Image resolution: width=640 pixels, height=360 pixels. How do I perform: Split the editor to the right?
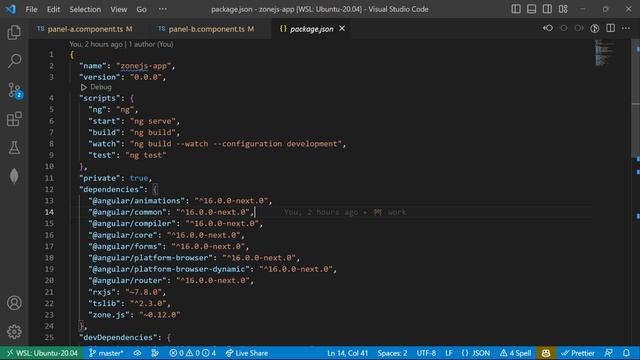click(x=611, y=28)
